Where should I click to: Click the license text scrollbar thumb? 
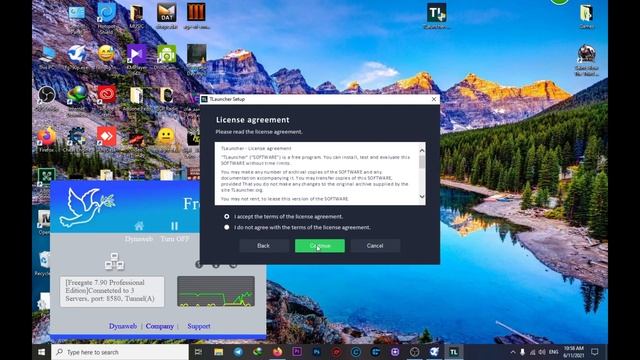coord(422,162)
